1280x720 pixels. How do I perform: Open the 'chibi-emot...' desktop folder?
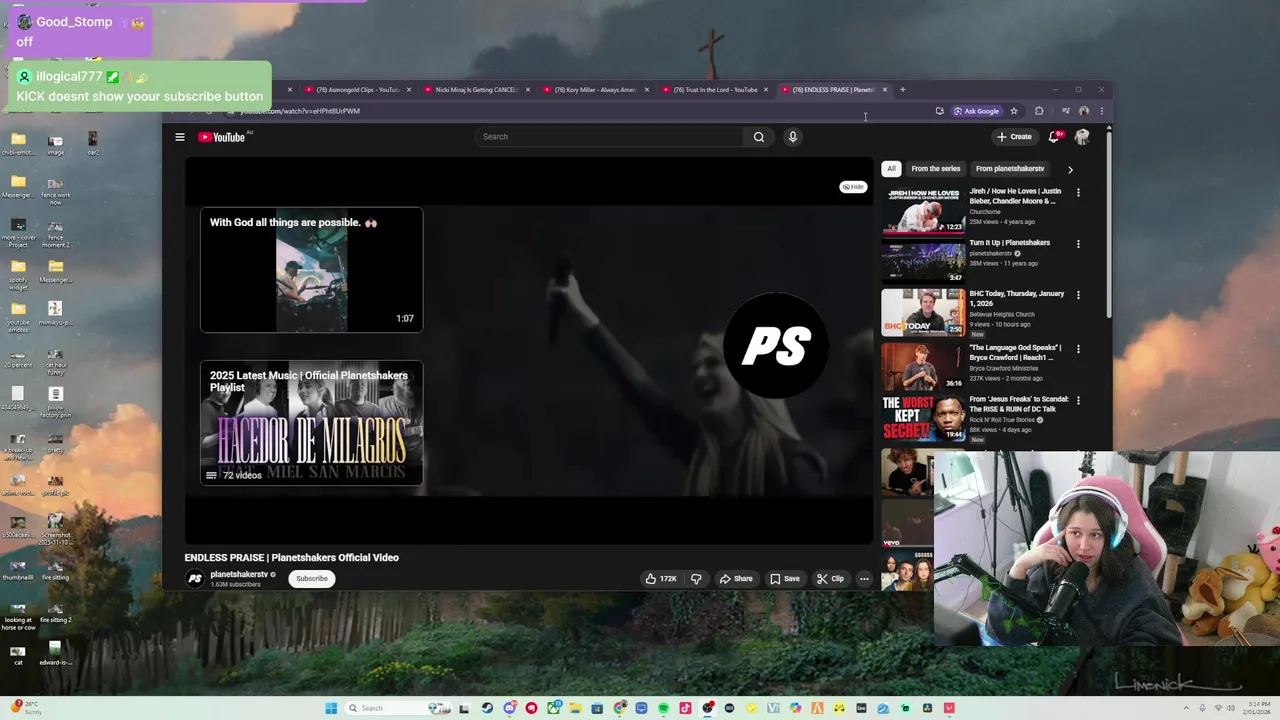pyautogui.click(x=18, y=144)
